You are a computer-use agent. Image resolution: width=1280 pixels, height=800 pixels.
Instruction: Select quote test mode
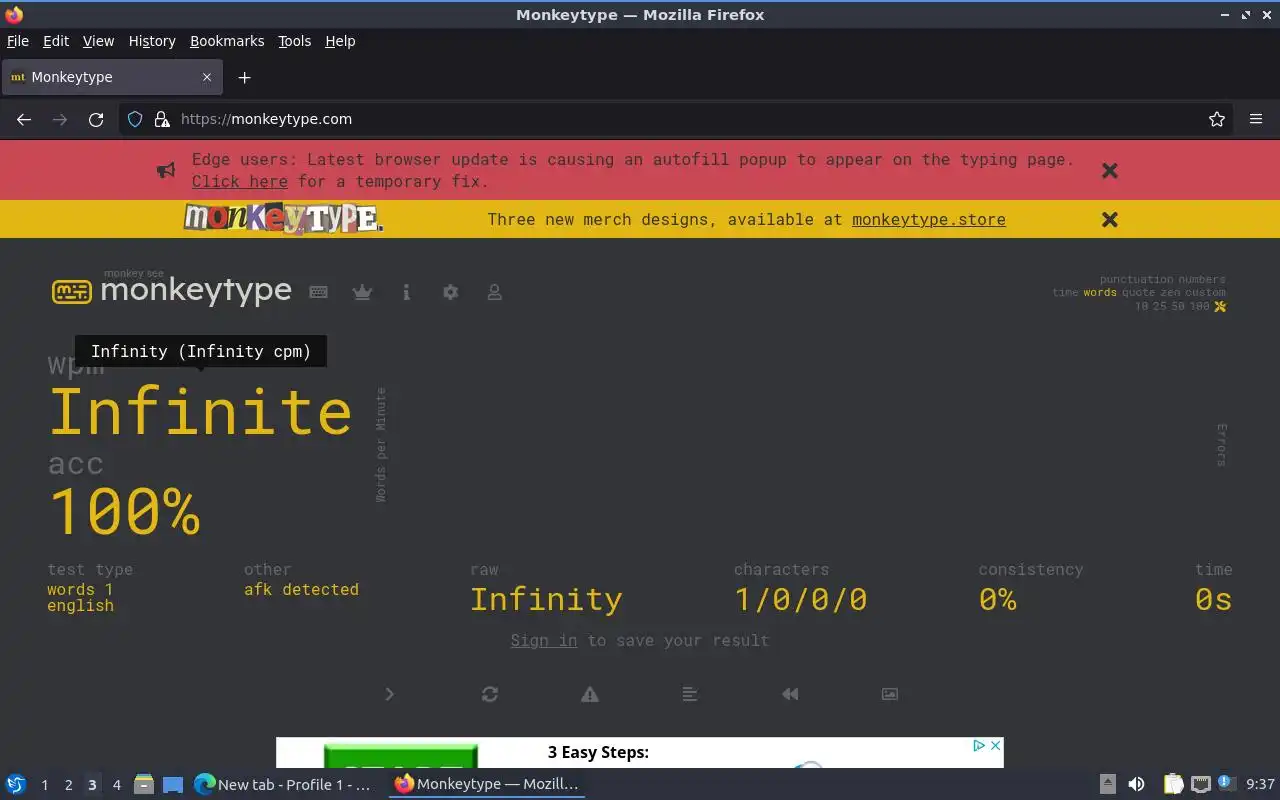(x=1138, y=293)
